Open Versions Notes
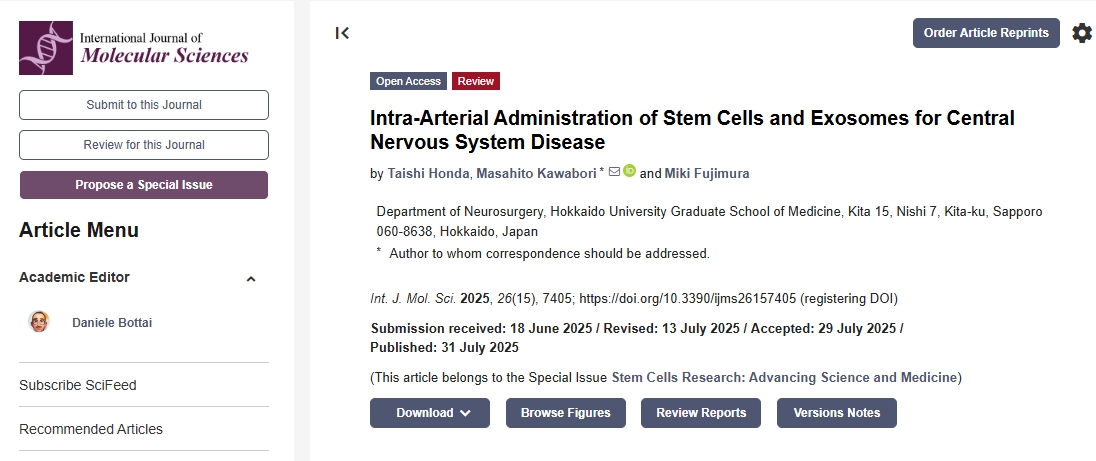Viewport: 1096px width, 461px height. [836, 413]
